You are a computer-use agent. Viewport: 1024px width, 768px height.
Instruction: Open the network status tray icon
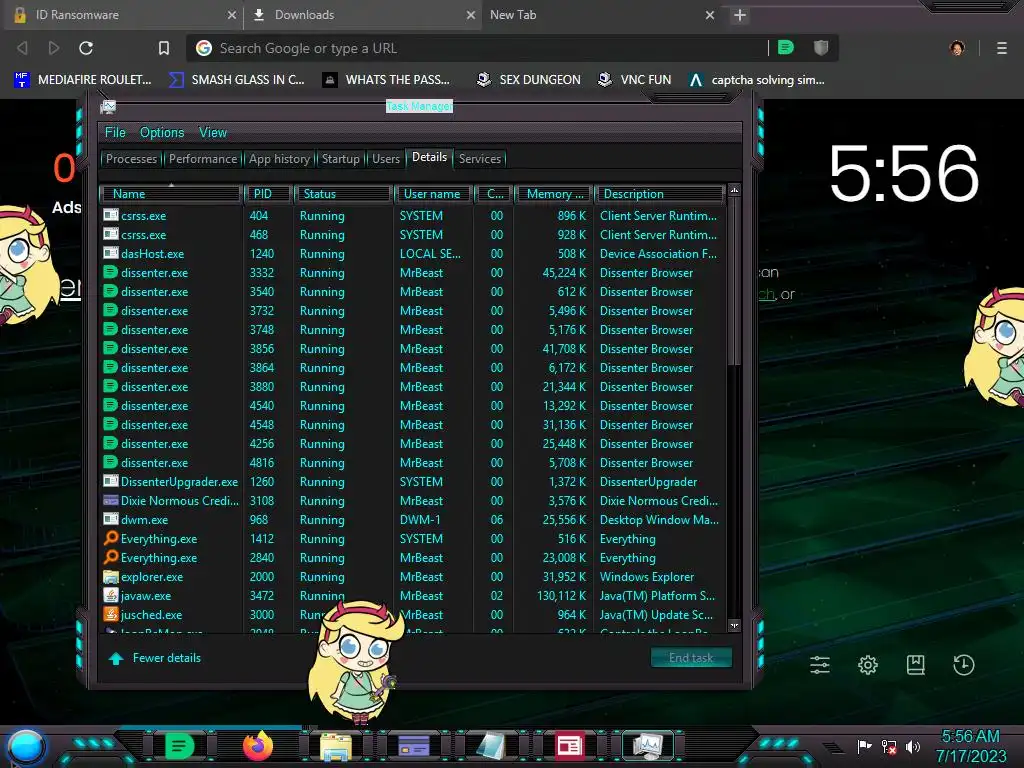889,746
